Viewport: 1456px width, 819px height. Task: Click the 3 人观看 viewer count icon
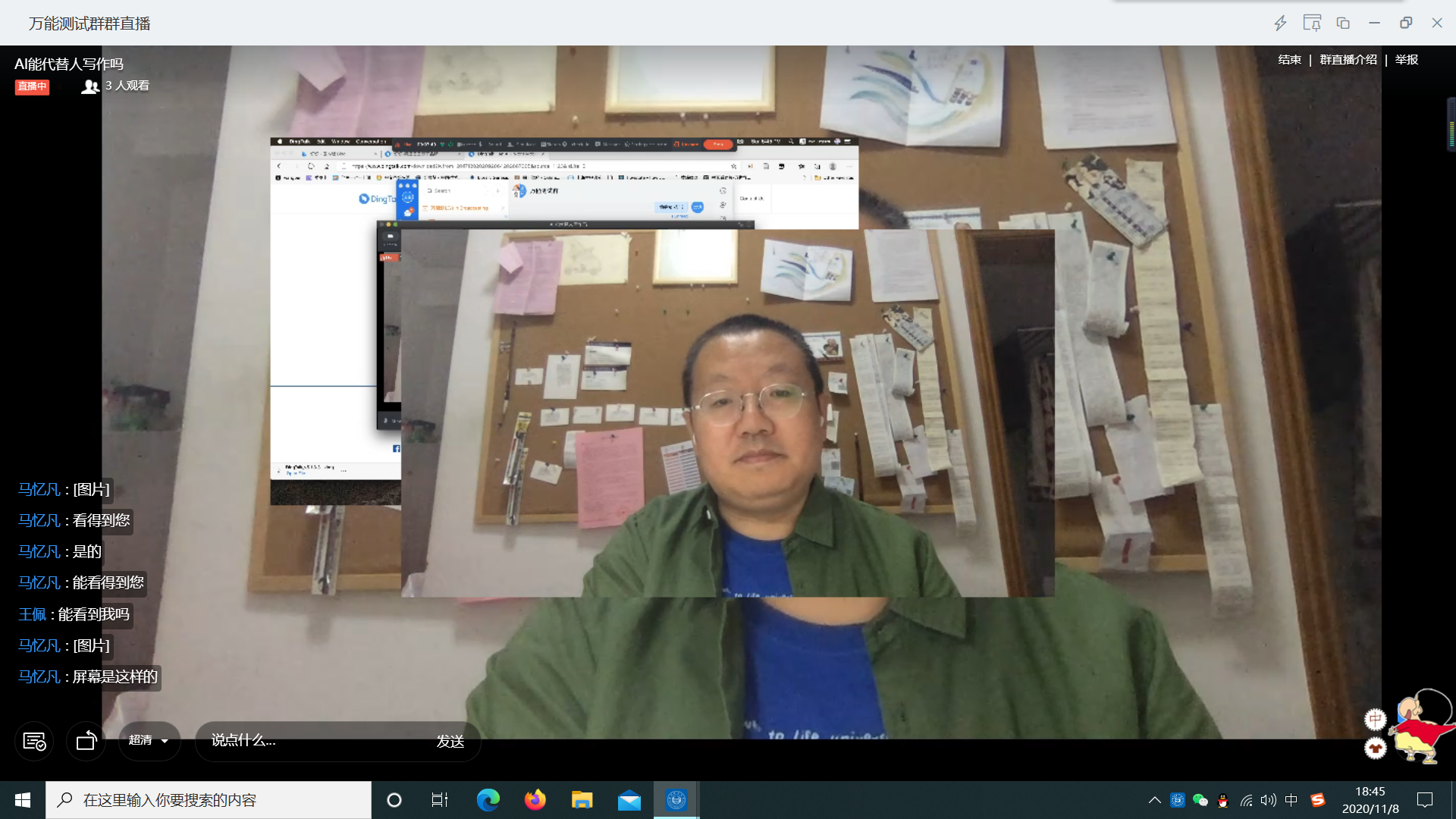click(x=90, y=86)
